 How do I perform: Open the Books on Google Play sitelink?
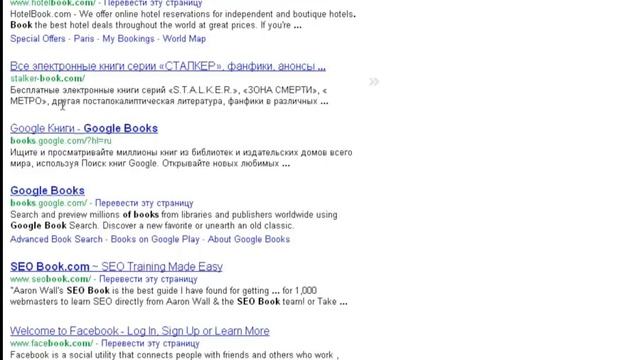[155, 239]
